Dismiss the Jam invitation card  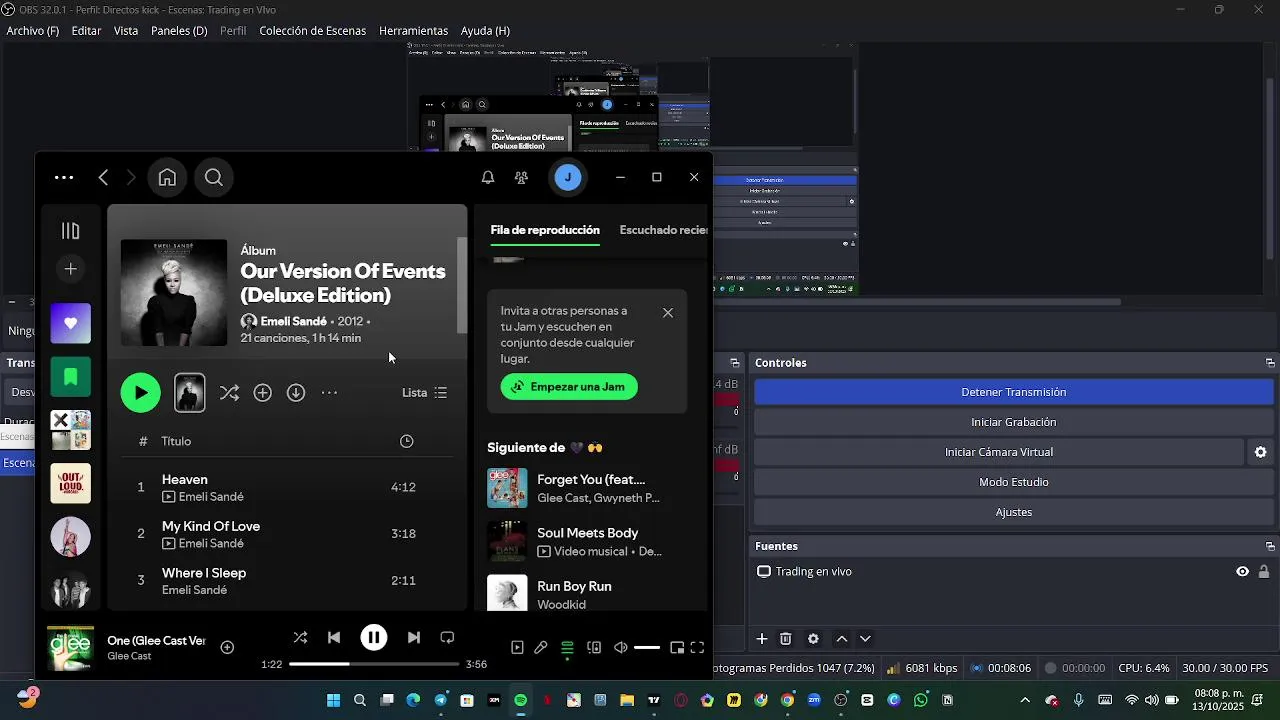point(668,313)
